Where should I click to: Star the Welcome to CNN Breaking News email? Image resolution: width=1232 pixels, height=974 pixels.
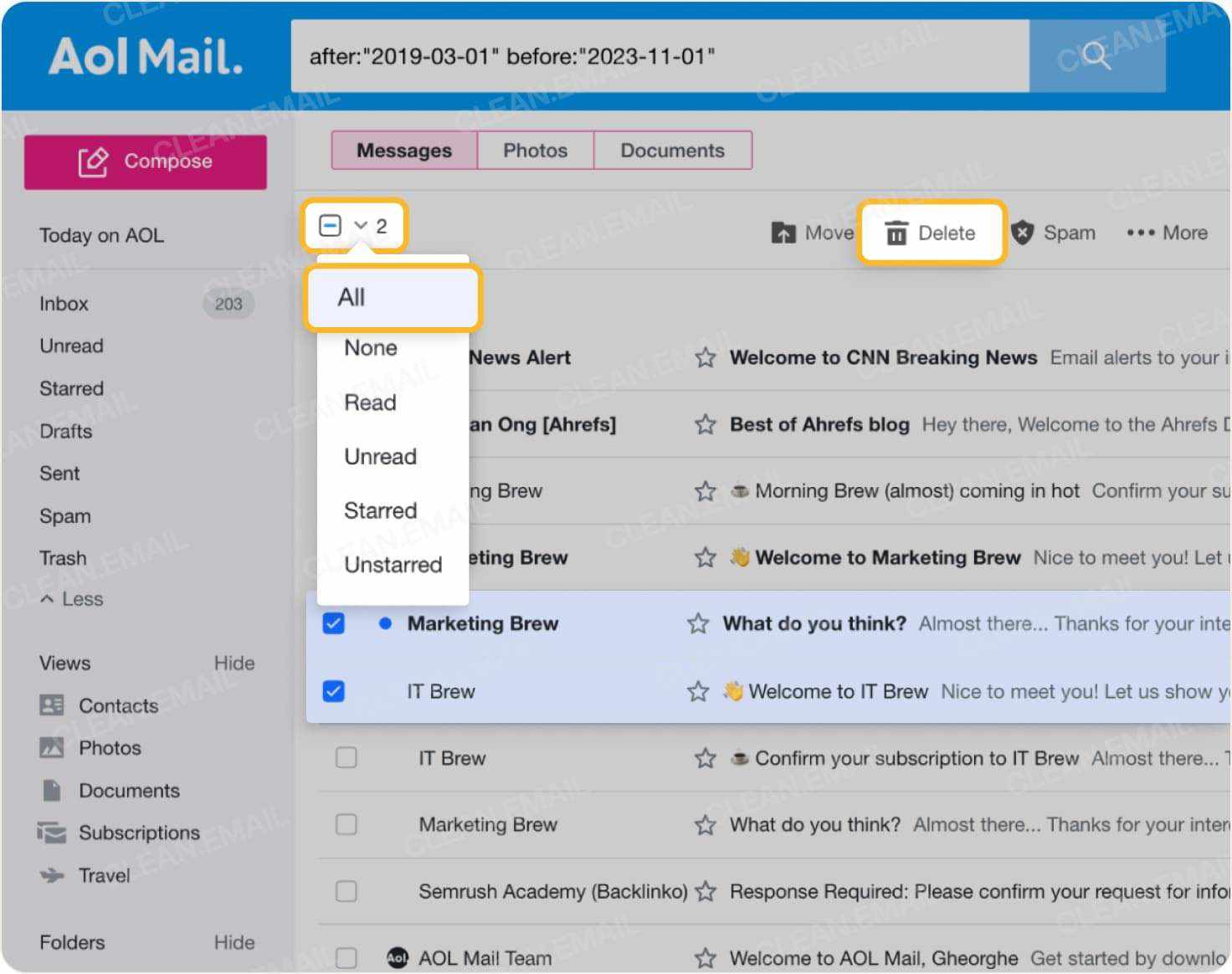coord(705,357)
